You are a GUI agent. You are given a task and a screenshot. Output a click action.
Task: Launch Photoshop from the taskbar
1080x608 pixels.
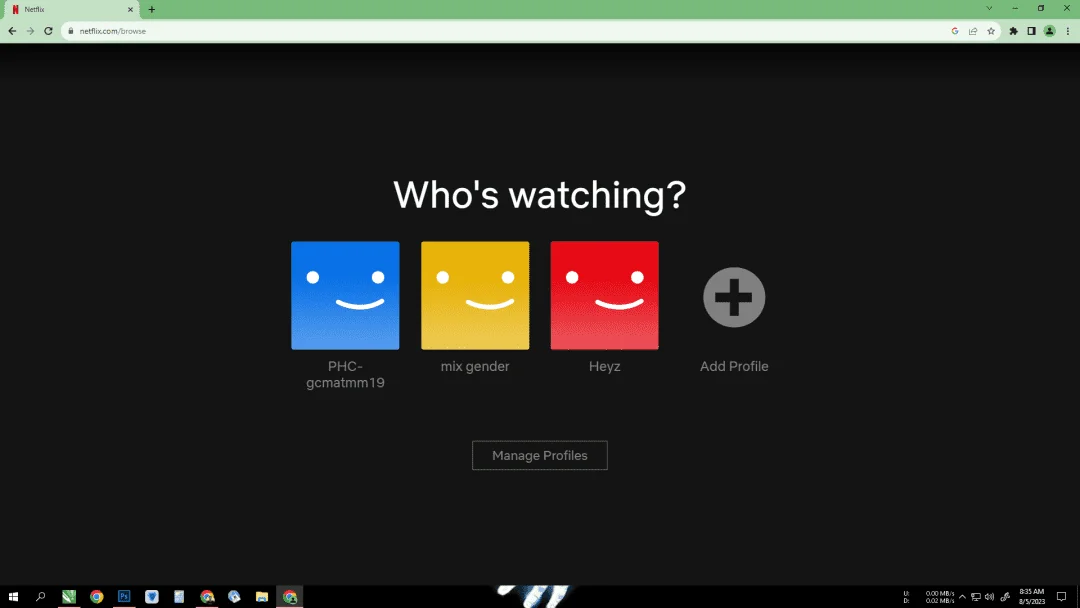click(124, 596)
